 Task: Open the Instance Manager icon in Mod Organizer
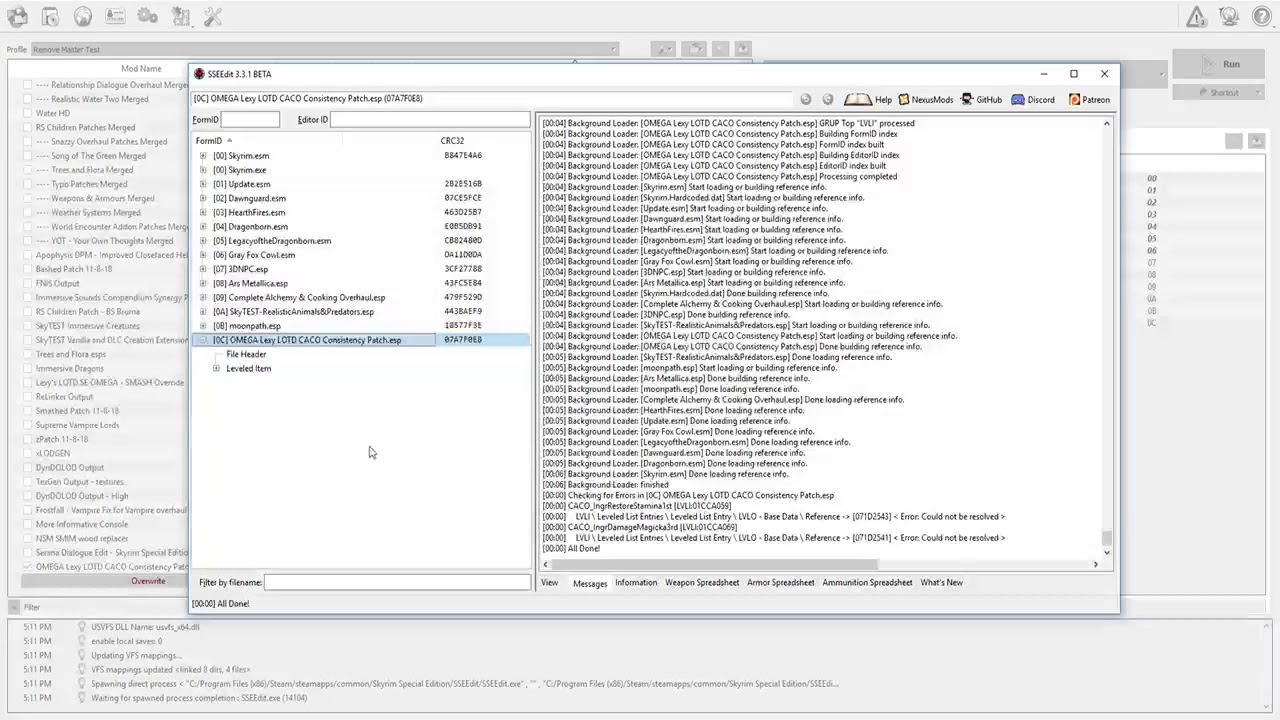17,16
